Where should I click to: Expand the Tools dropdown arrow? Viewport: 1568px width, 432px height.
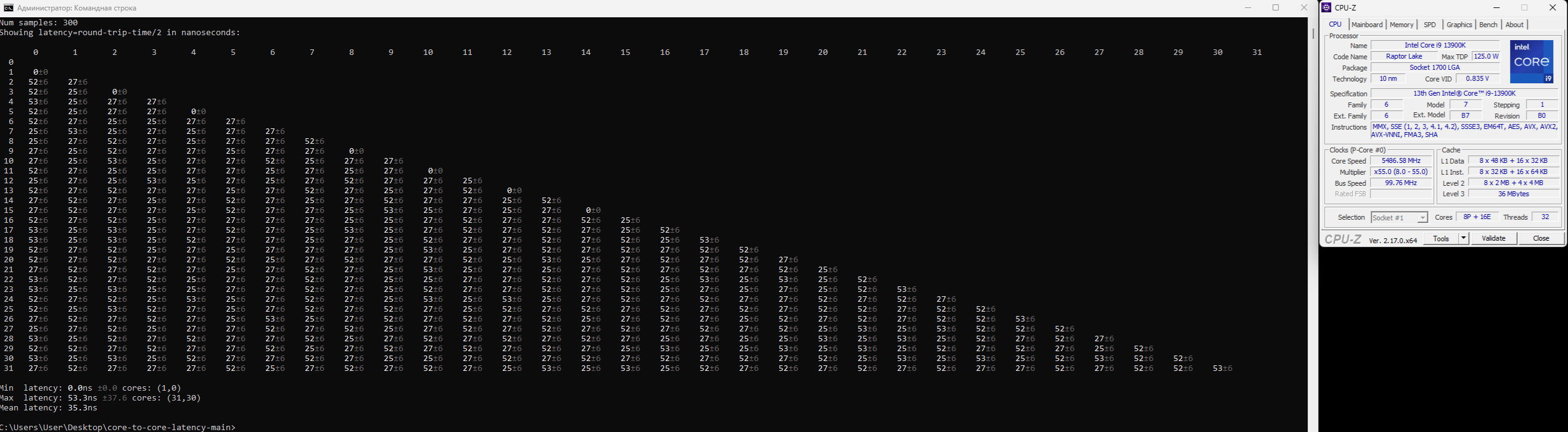(x=1463, y=238)
